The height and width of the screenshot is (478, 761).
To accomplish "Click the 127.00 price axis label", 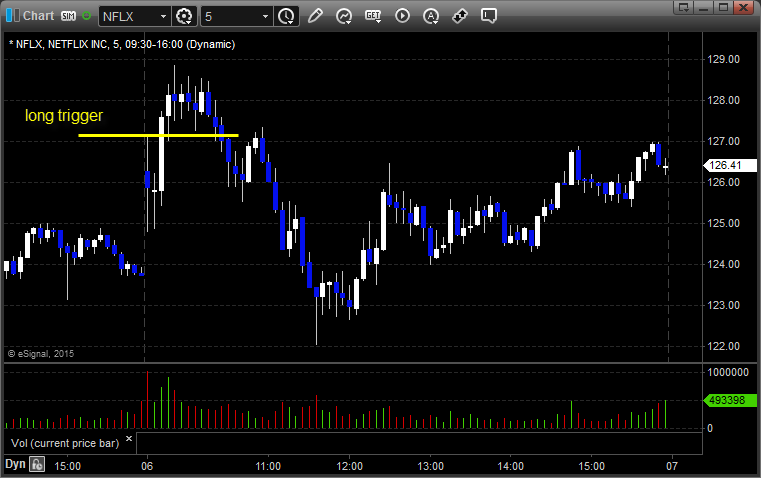I will coord(724,141).
